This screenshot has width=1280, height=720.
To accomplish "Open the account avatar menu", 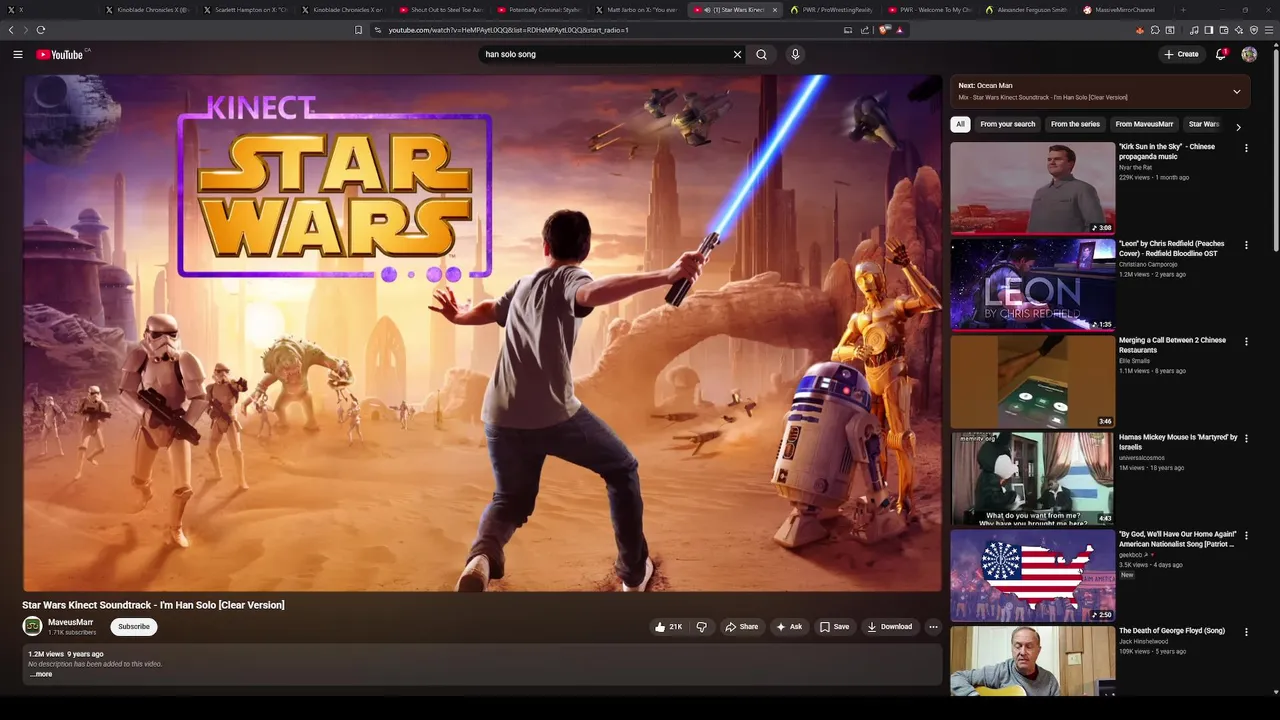I will (x=1249, y=54).
